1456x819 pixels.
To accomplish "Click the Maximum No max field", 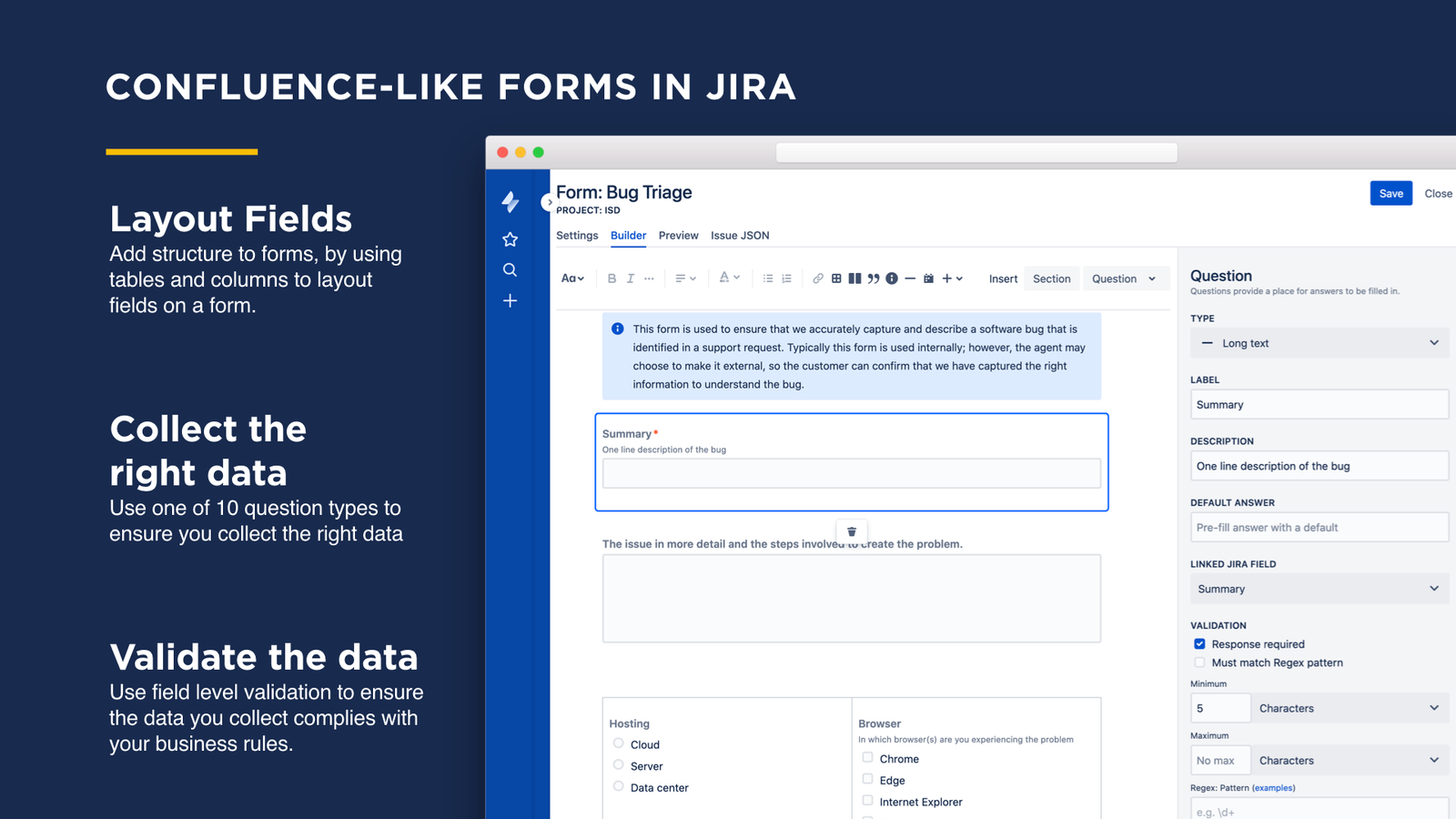I will pos(1220,760).
